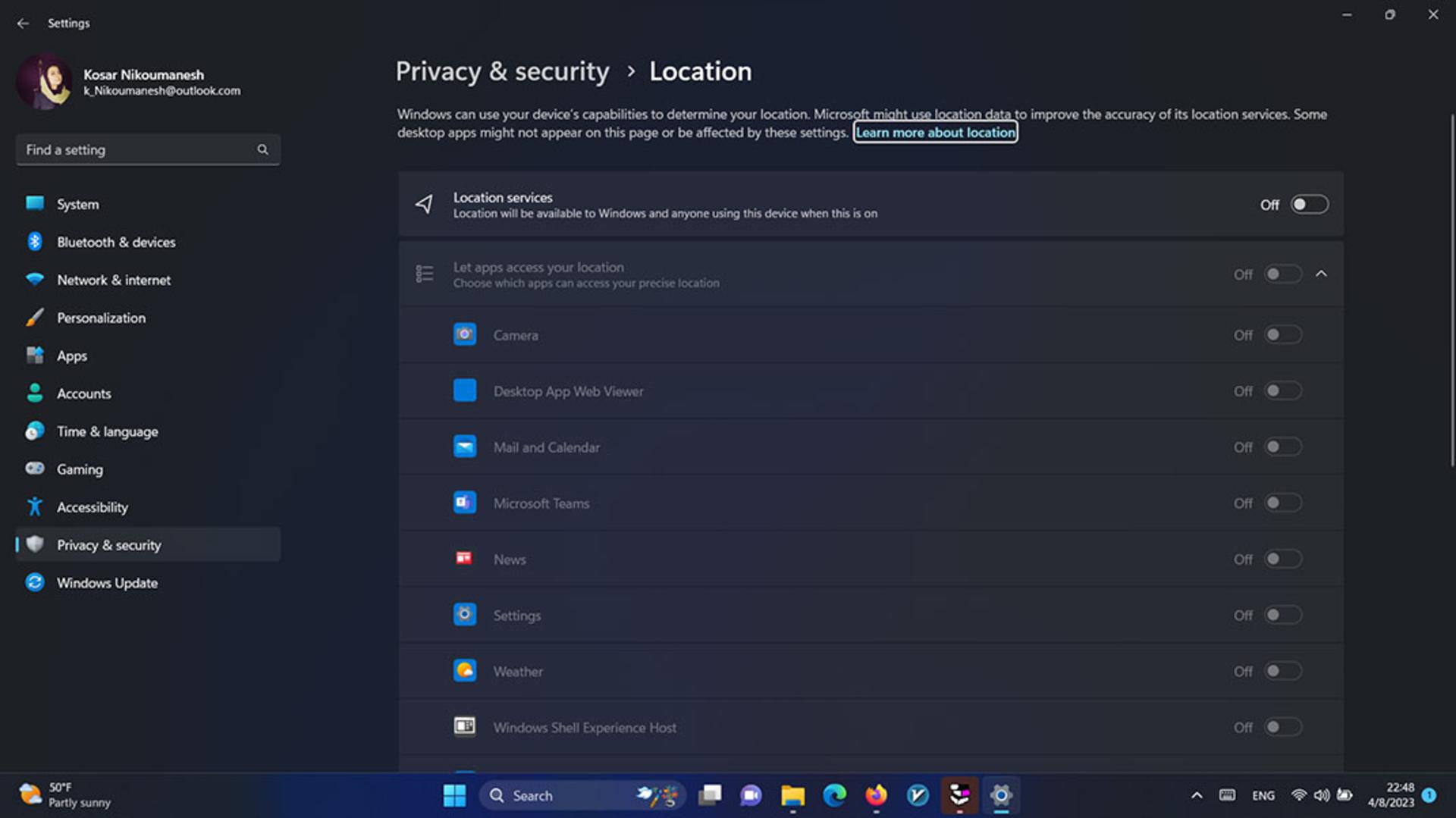
Task: Select Time & language
Action: [x=148, y=431]
